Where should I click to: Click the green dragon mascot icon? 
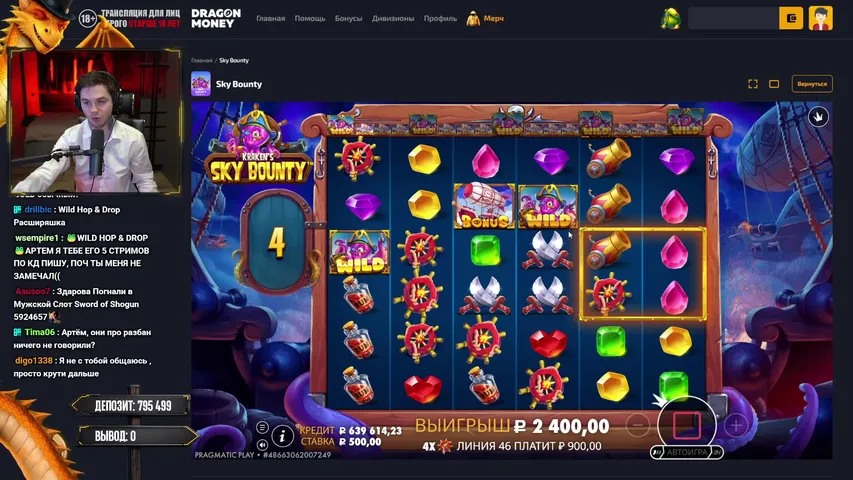click(670, 19)
